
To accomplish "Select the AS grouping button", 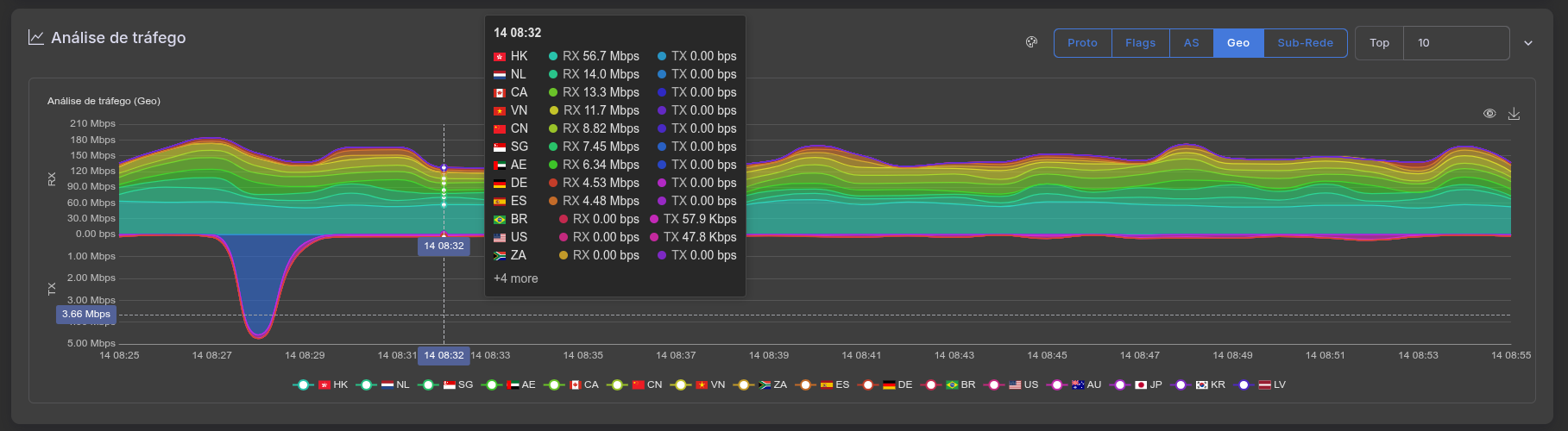I will tap(1191, 43).
